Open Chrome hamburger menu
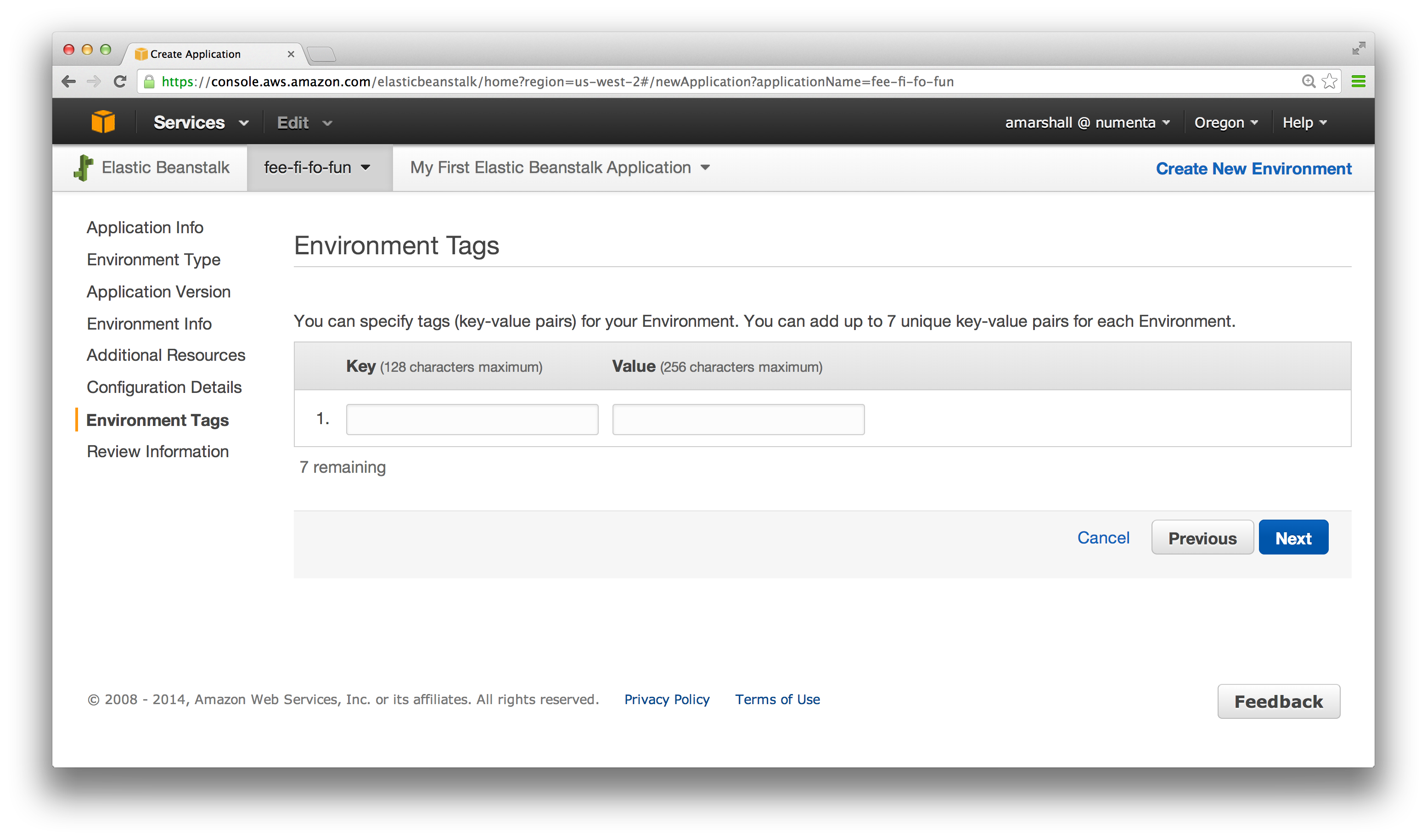Screen dimensions: 1427x840 [1358, 82]
